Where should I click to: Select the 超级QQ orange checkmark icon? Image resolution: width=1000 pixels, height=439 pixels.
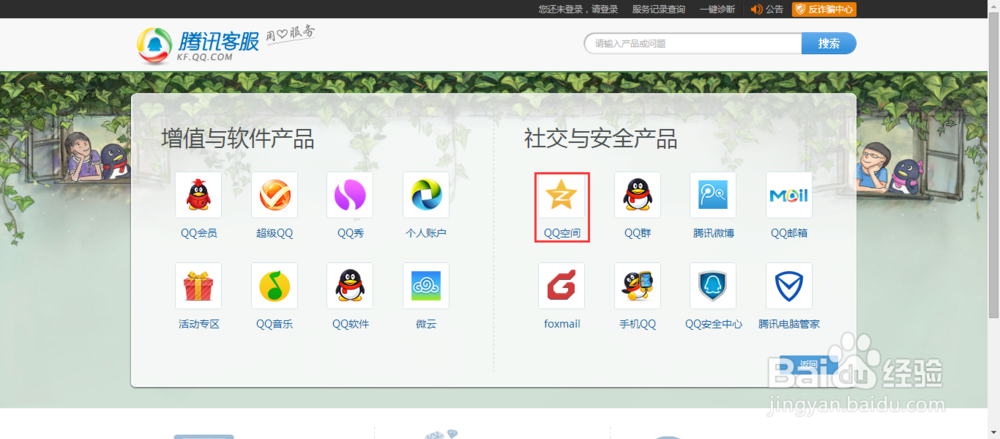point(274,195)
